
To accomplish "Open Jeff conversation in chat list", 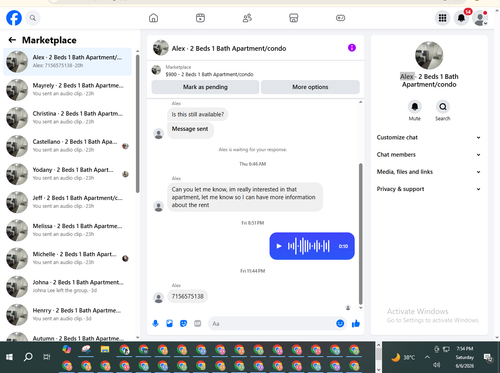I will pyautogui.click(x=67, y=202).
